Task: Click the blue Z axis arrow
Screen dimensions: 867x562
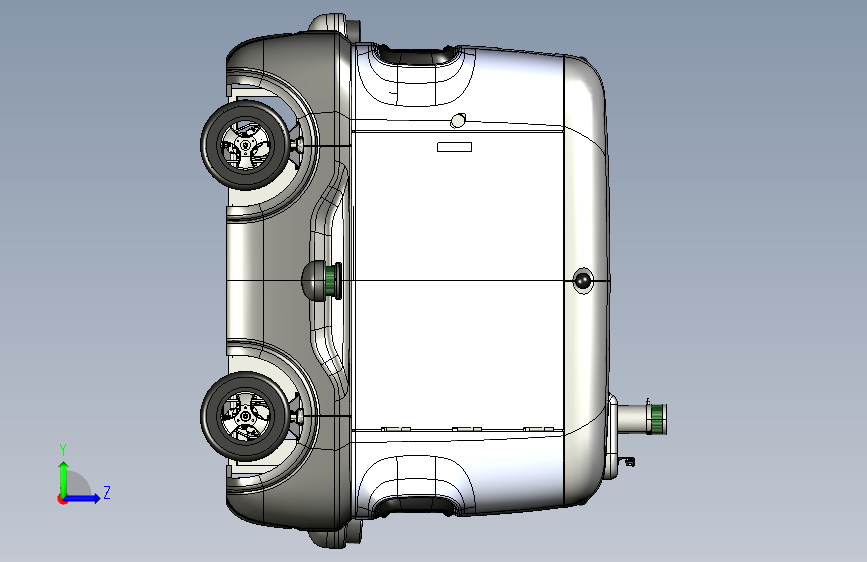Action: click(x=83, y=498)
